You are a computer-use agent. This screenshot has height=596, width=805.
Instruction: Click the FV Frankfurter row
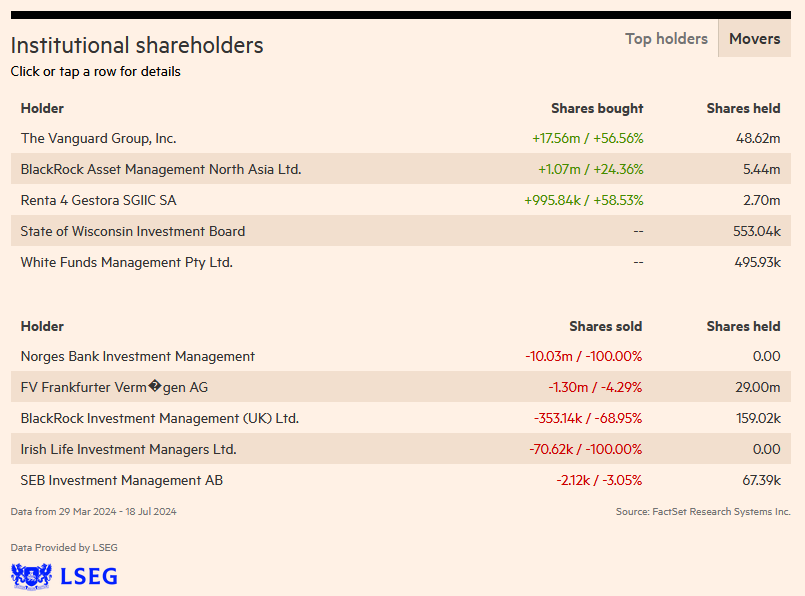114,387
